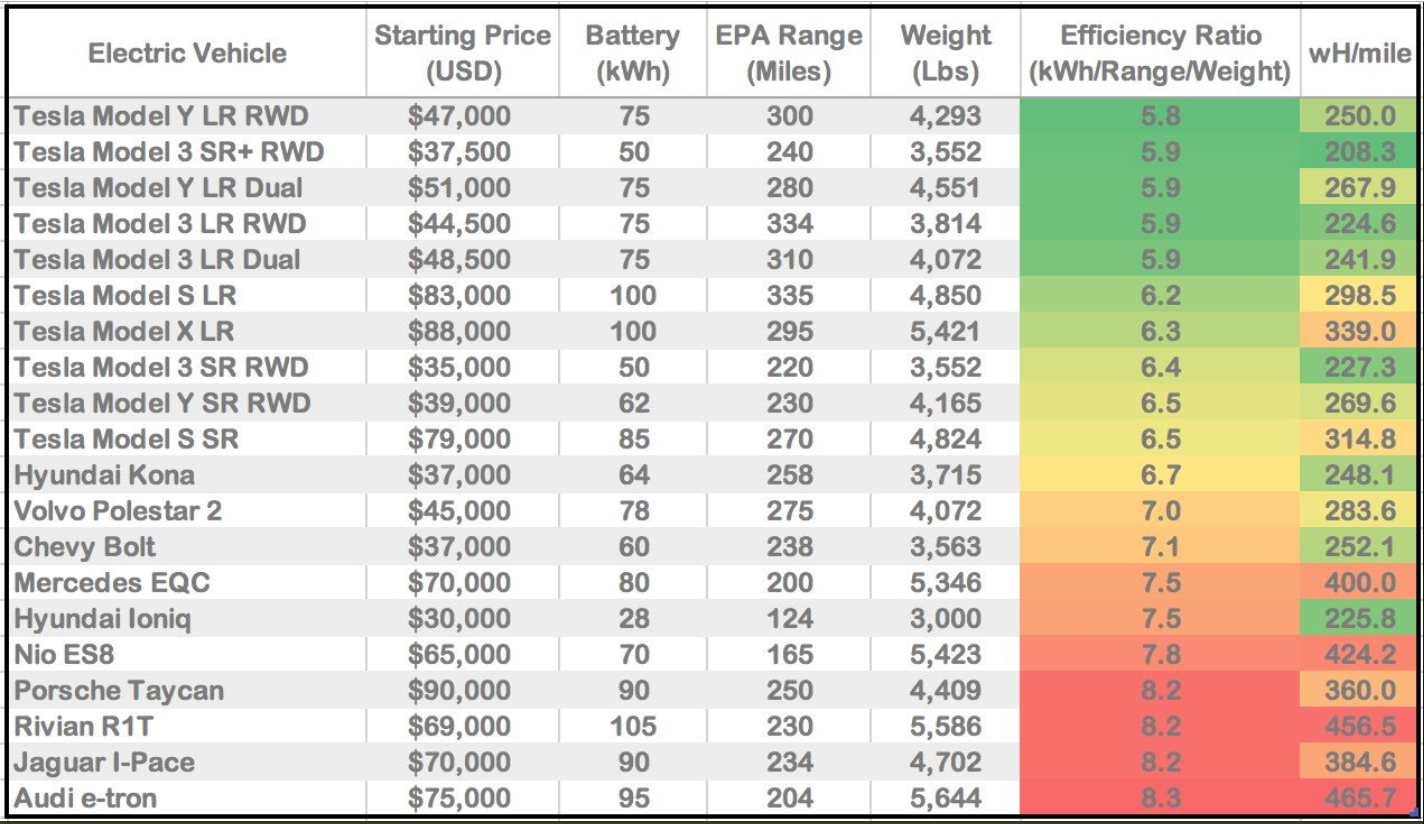Select the Tesla Model Y LR RWD cell
The width and height of the screenshot is (1424, 824).
160,117
